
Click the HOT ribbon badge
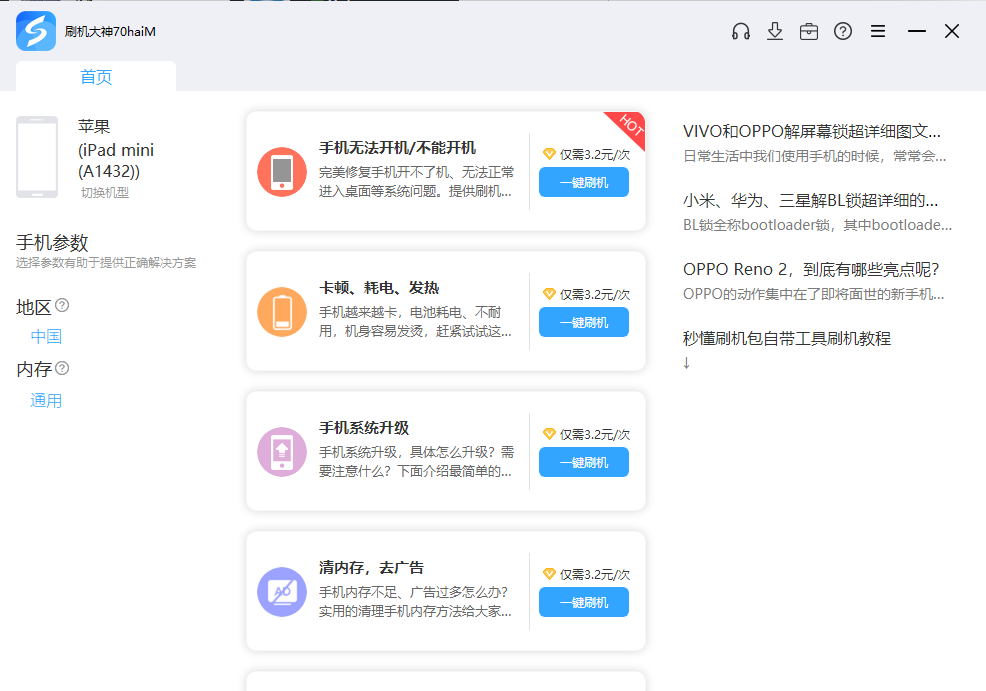pyautogui.click(x=629, y=126)
